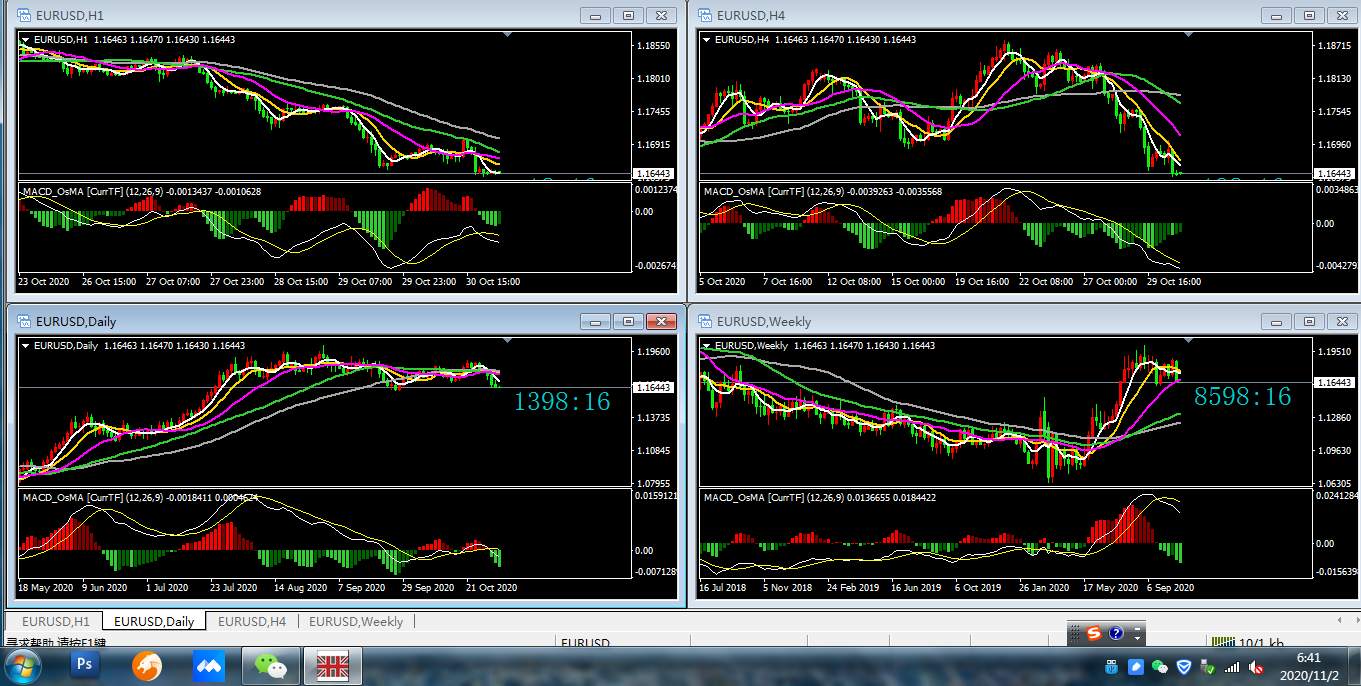Switch to the EURUSD,H4 chart tab
This screenshot has height=686, width=1361.
252,621
